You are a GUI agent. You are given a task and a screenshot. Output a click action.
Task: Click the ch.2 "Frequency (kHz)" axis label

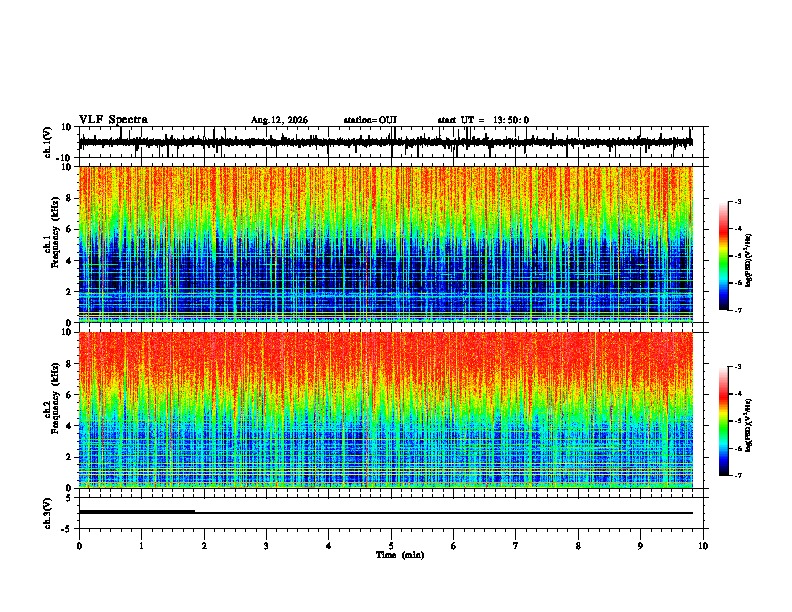[55, 398]
